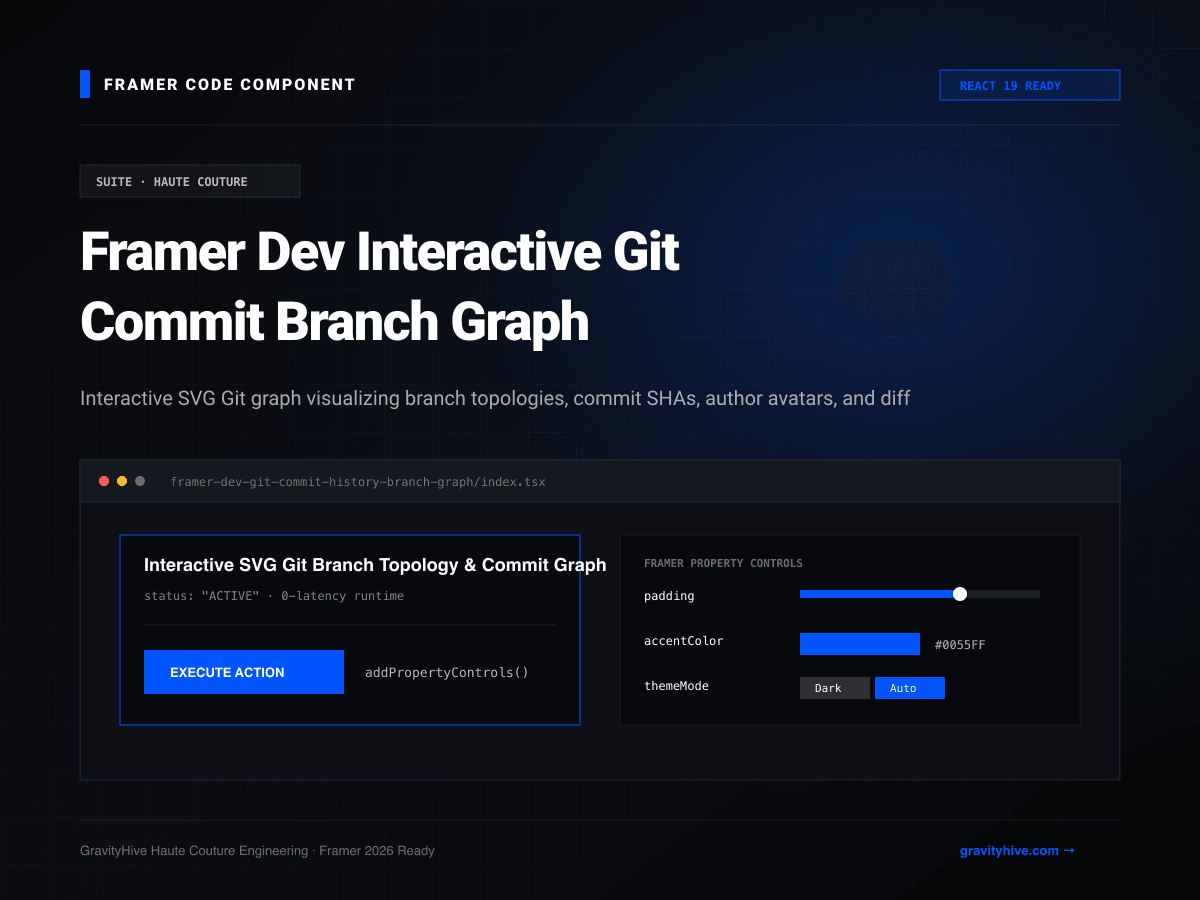Click the accentColor label

tap(684, 641)
